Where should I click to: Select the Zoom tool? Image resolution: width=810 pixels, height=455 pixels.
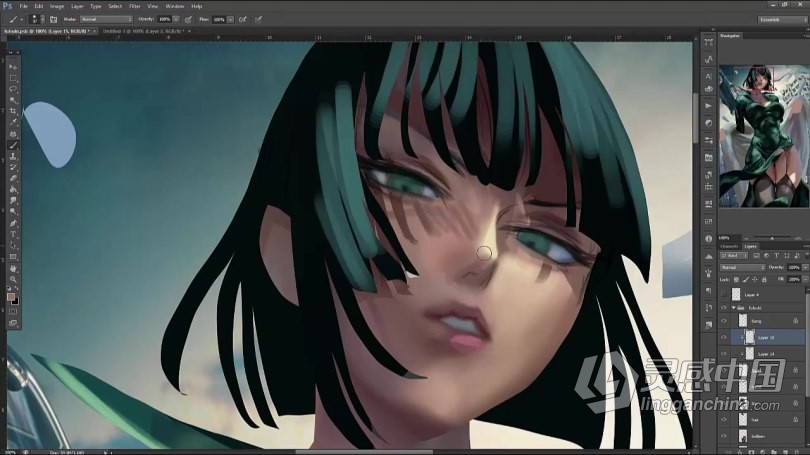tap(13, 279)
